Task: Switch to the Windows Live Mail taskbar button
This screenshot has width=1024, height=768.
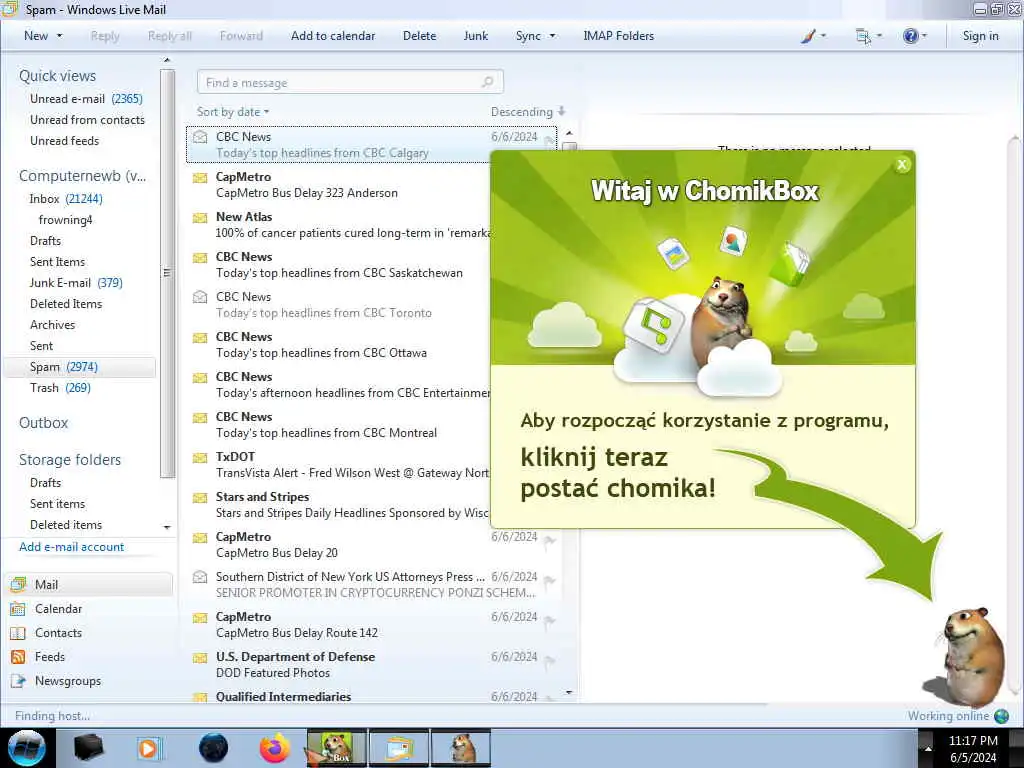Action: click(x=399, y=748)
